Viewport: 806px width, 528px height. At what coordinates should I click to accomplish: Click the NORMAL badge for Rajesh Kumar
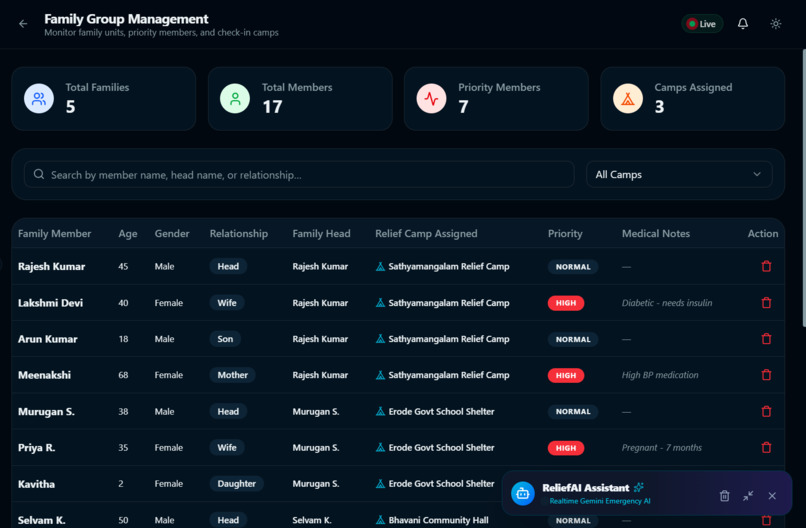pos(573,267)
